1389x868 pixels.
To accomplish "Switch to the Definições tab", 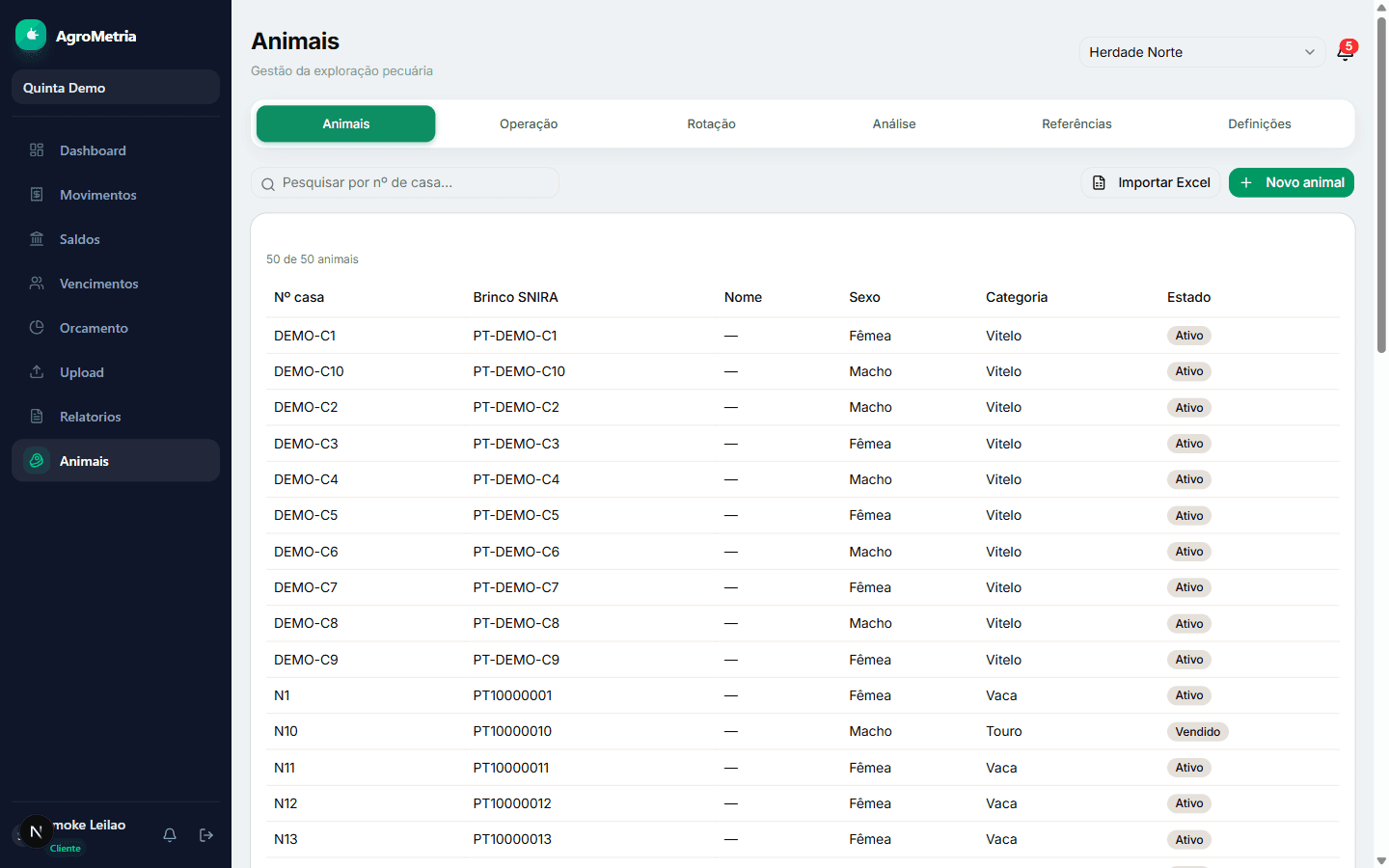I will (1260, 123).
